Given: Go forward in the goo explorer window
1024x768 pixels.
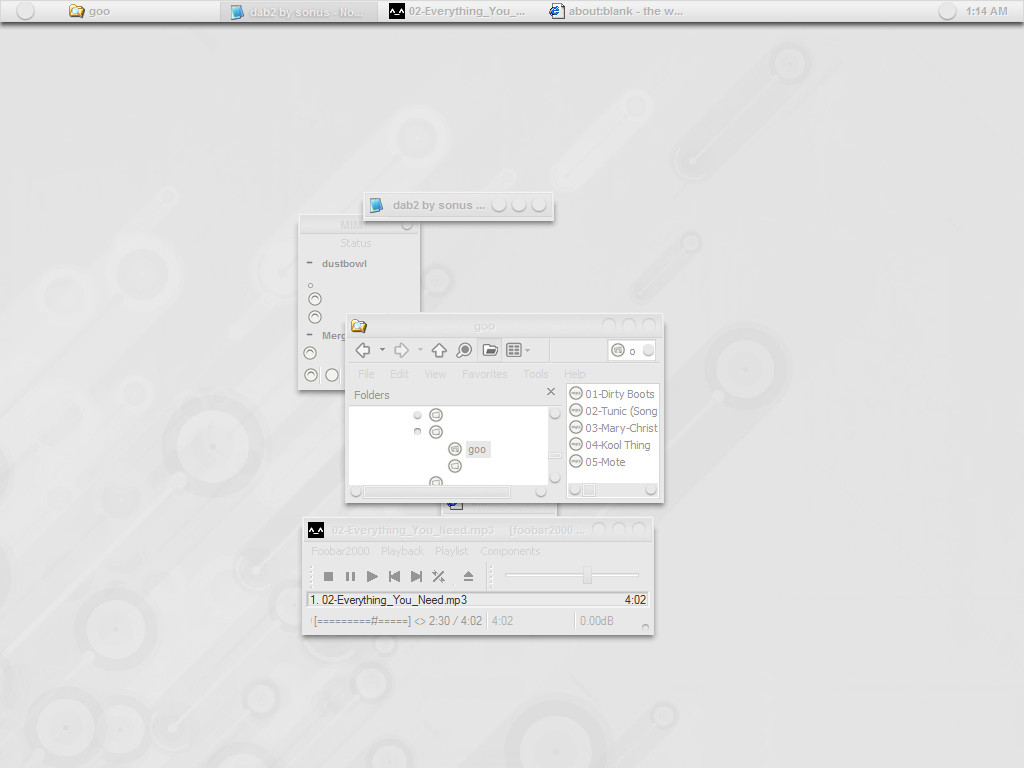Looking at the screenshot, I should [x=401, y=350].
